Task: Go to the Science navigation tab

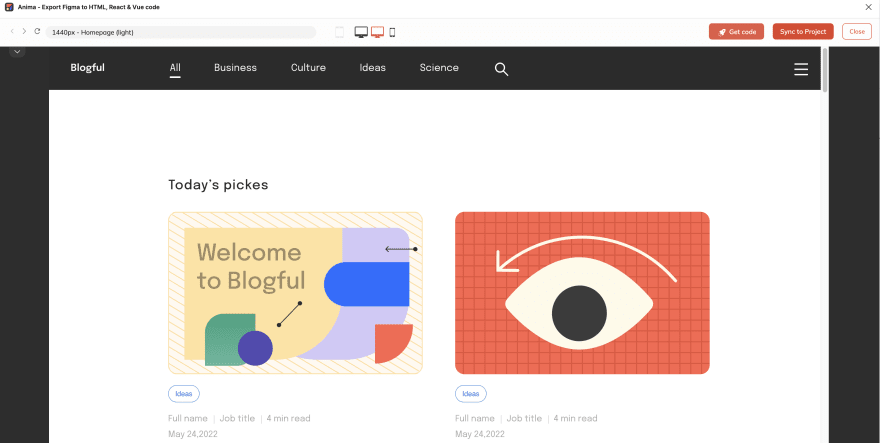Action: pyautogui.click(x=439, y=68)
